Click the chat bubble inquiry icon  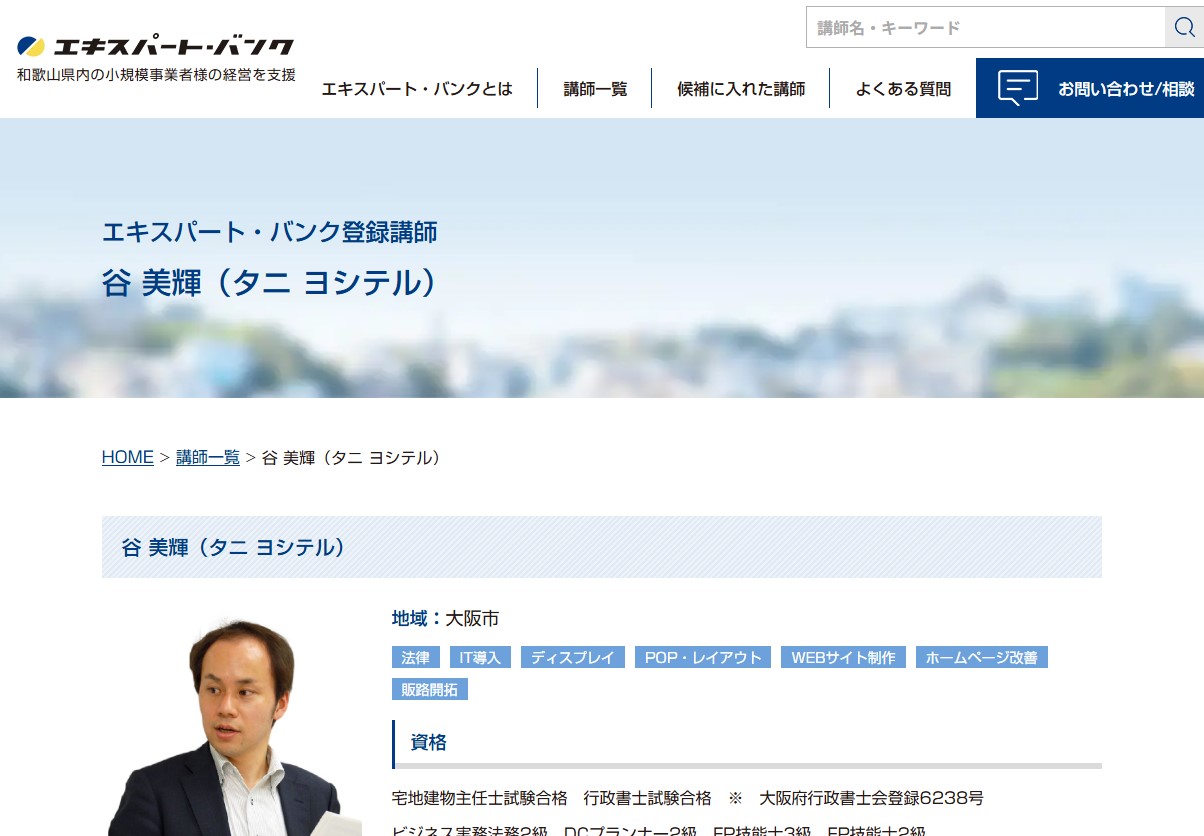pos(1017,88)
